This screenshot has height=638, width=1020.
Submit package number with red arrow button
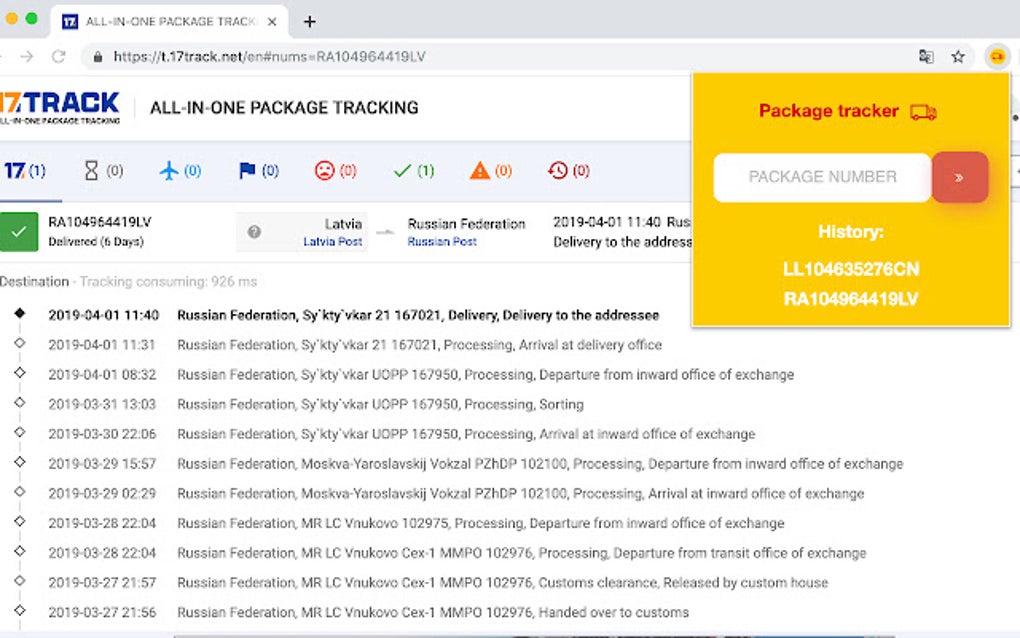pos(960,177)
